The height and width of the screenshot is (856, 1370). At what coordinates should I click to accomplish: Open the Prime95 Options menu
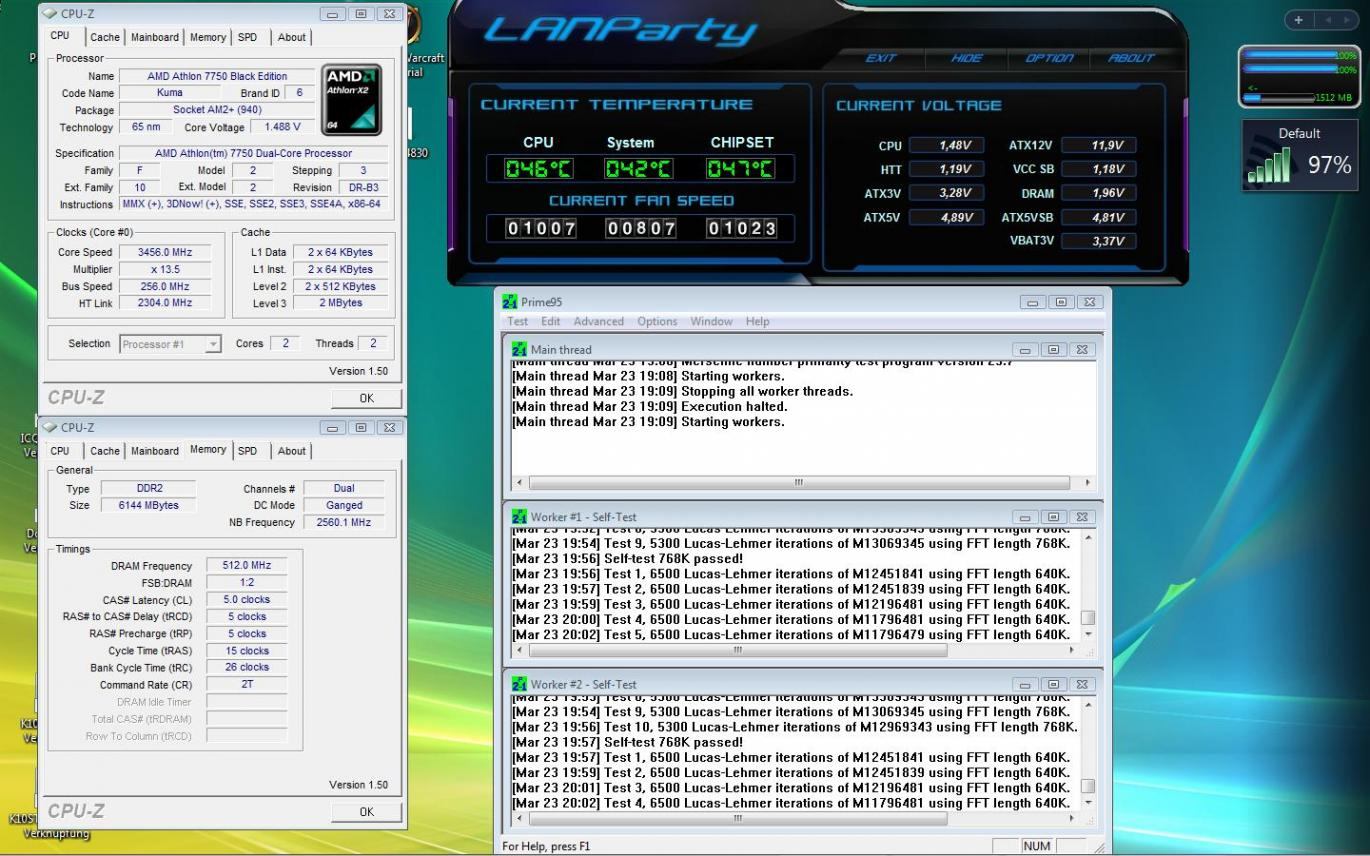coord(657,321)
